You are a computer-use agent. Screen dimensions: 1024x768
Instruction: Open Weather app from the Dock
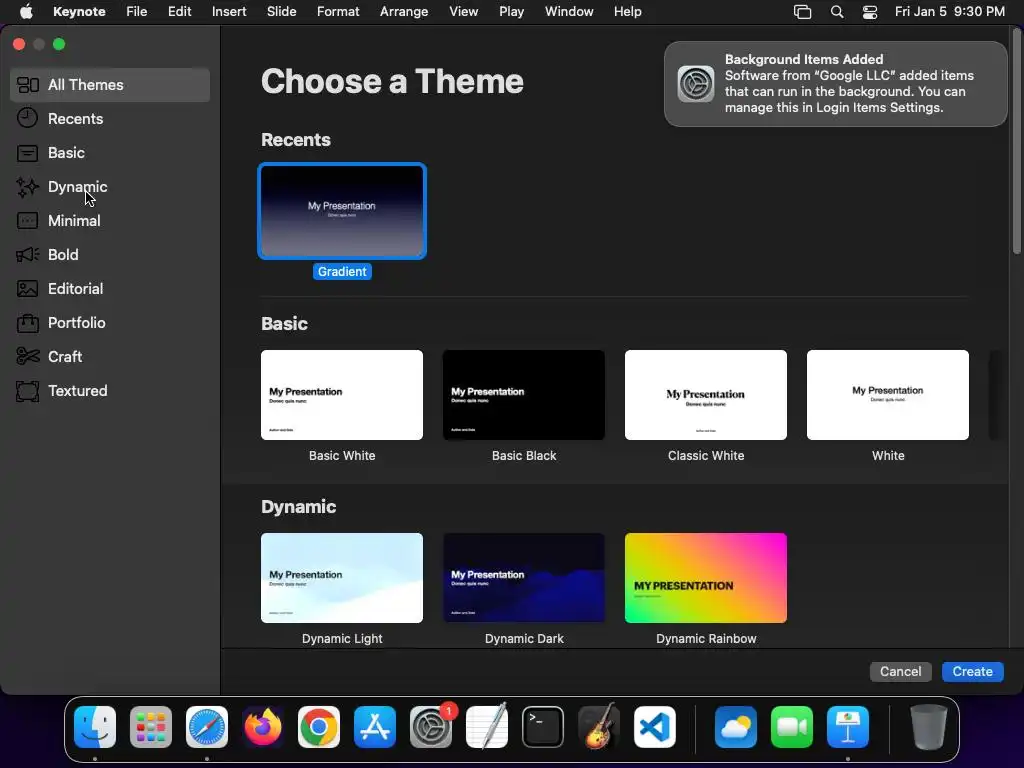pos(736,727)
